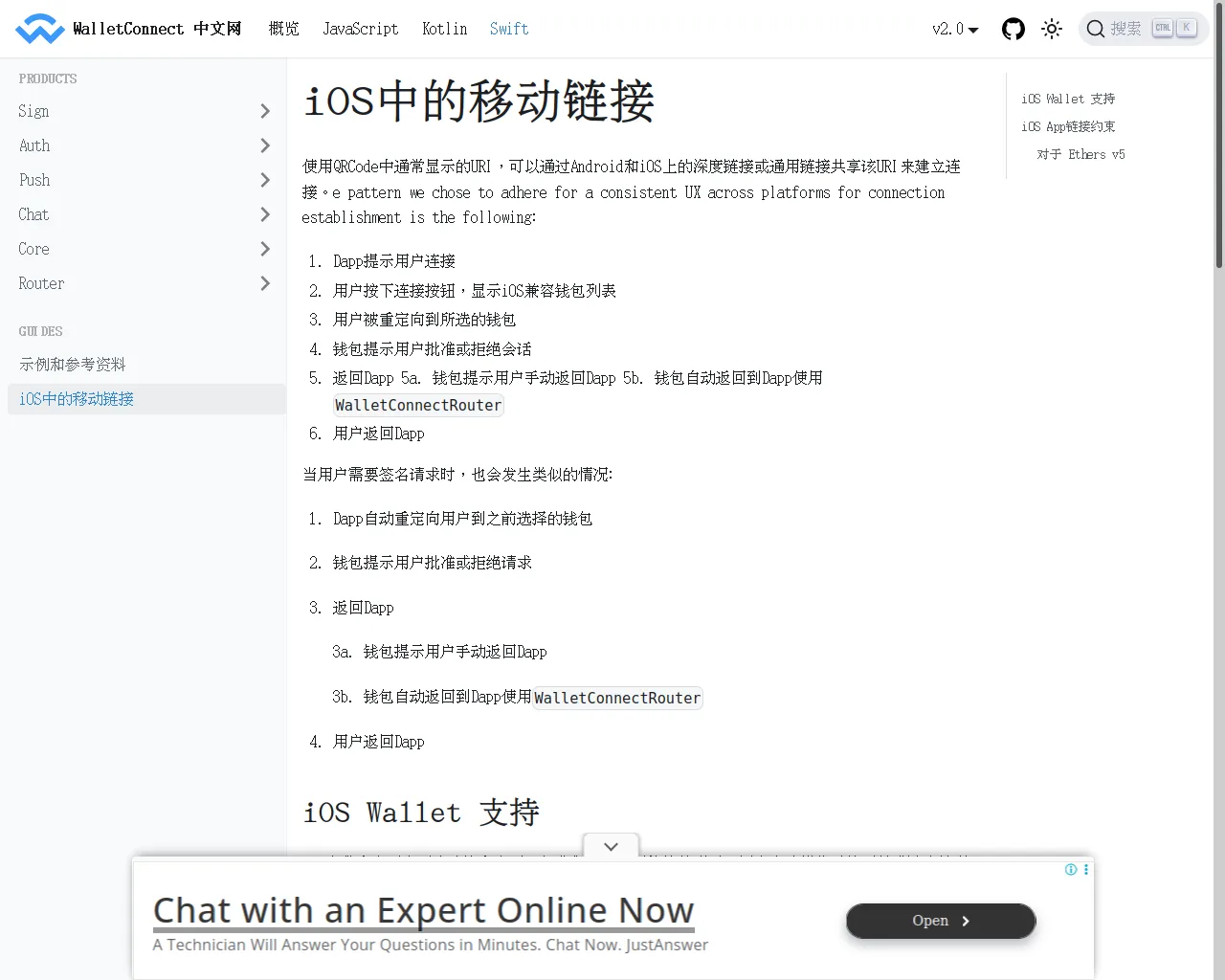Jump to iOS Wallet 支持 in contents

pos(1068,99)
